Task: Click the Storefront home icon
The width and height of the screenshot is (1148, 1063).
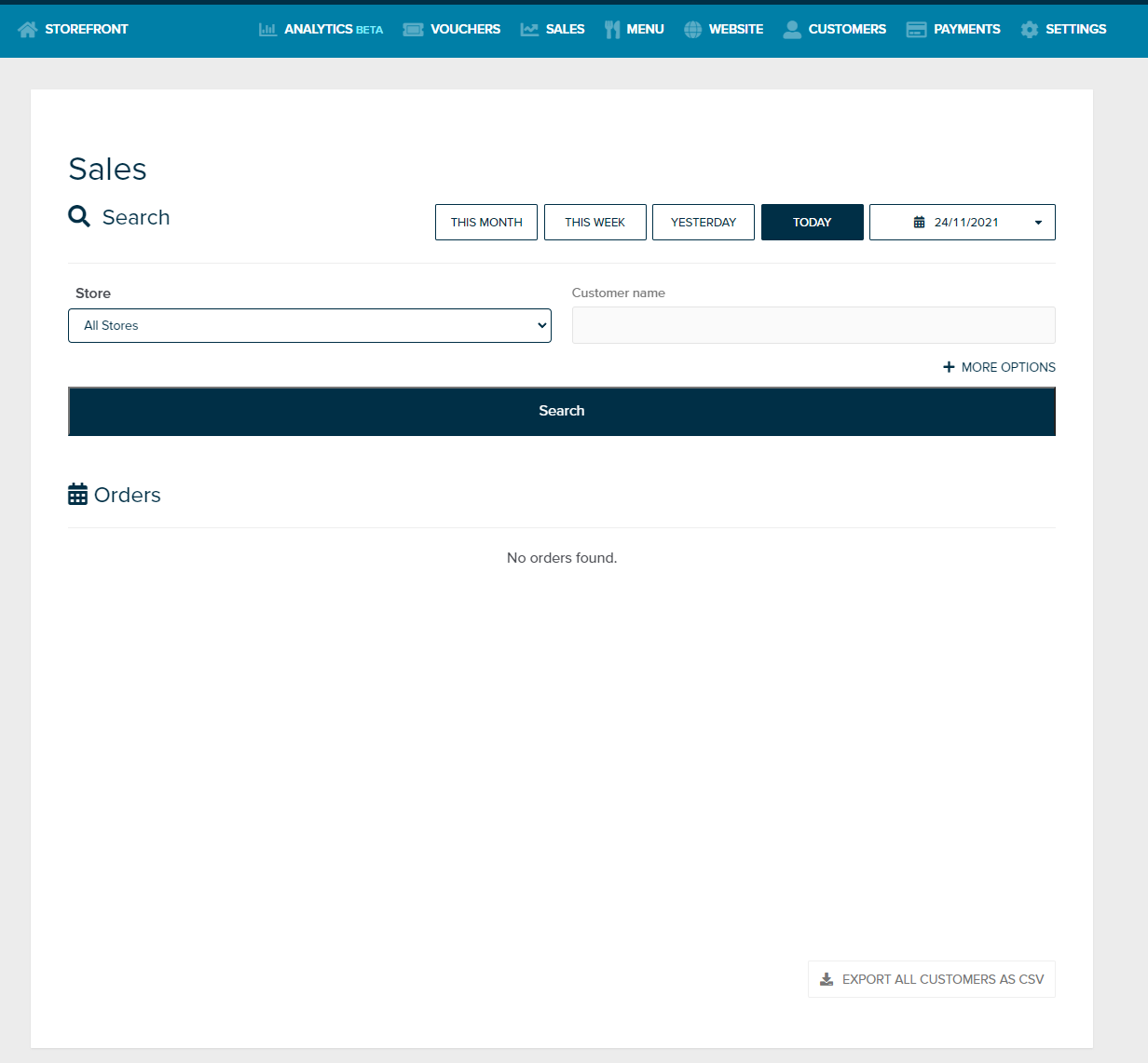Action: click(27, 30)
